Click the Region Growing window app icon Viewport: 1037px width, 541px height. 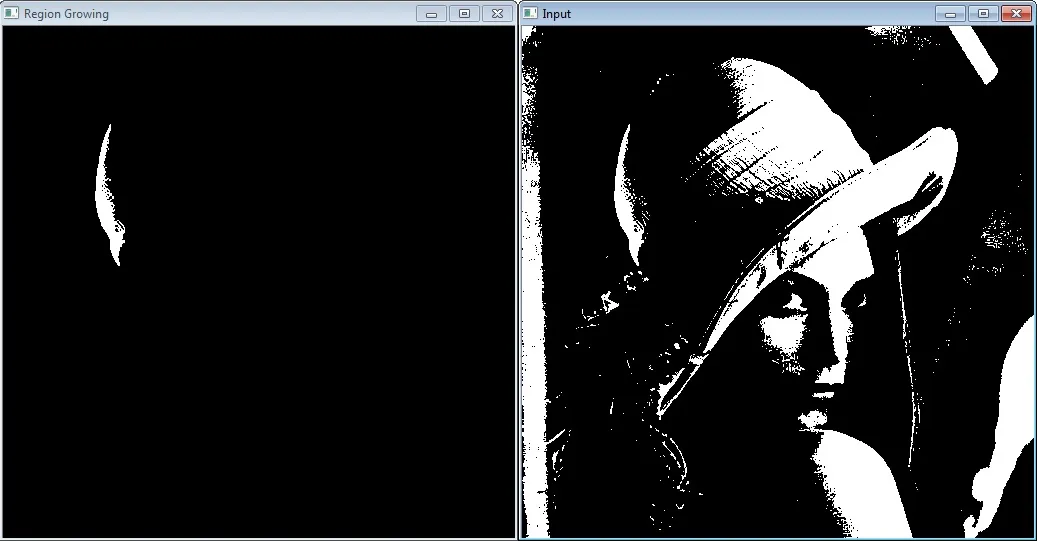coord(11,13)
